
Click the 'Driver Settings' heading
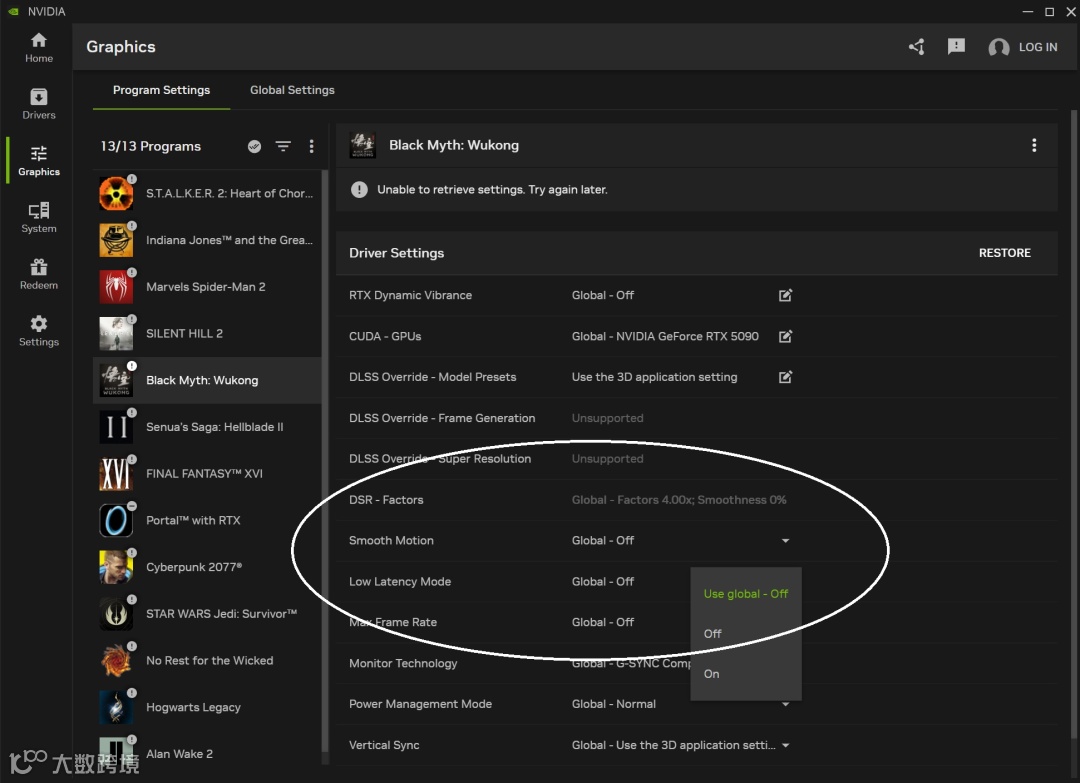(396, 253)
